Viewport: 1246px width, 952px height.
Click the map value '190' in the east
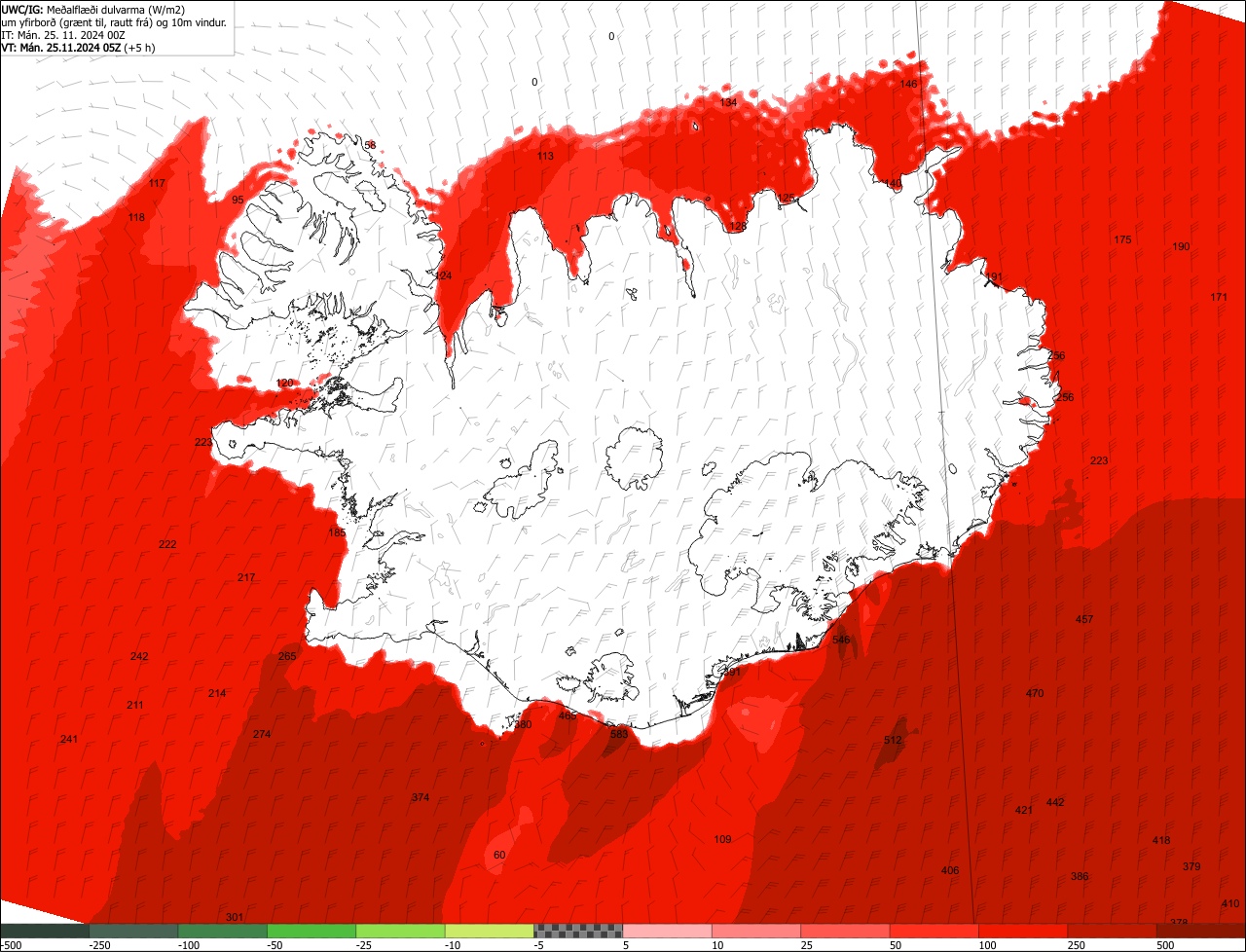point(1181,246)
